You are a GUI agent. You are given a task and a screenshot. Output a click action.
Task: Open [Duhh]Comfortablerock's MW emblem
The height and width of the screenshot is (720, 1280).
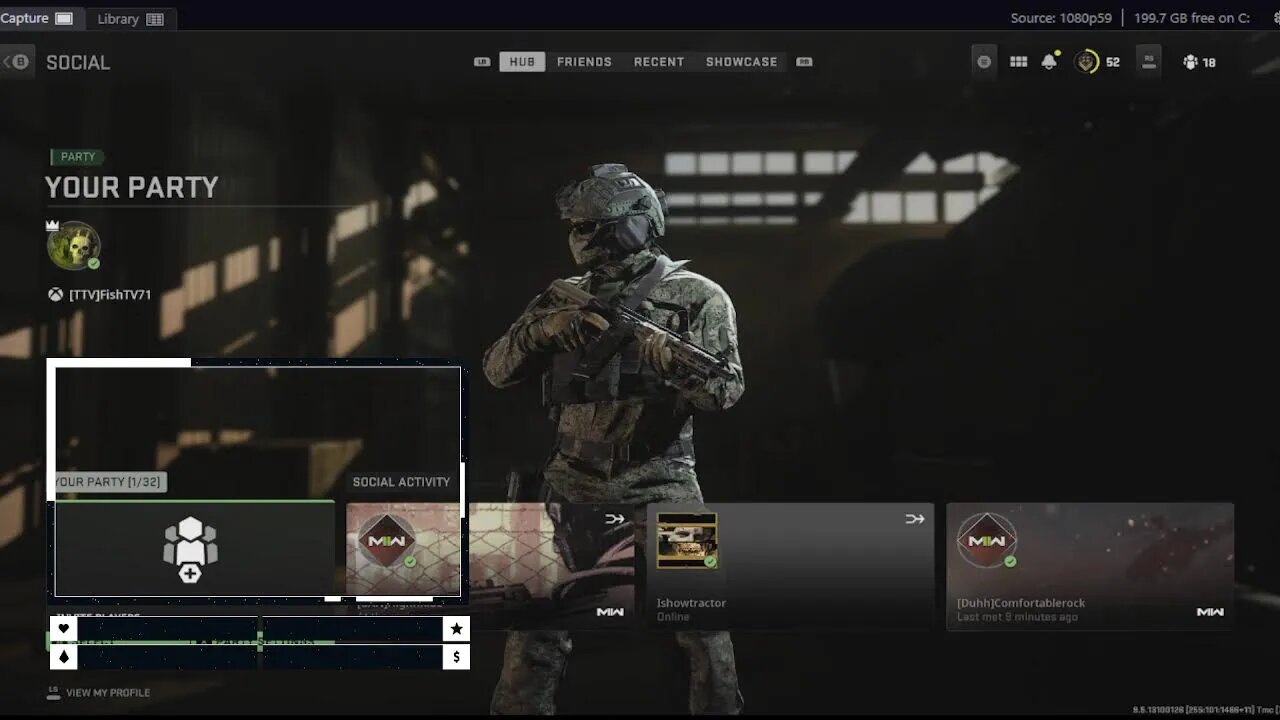pyautogui.click(x=987, y=541)
